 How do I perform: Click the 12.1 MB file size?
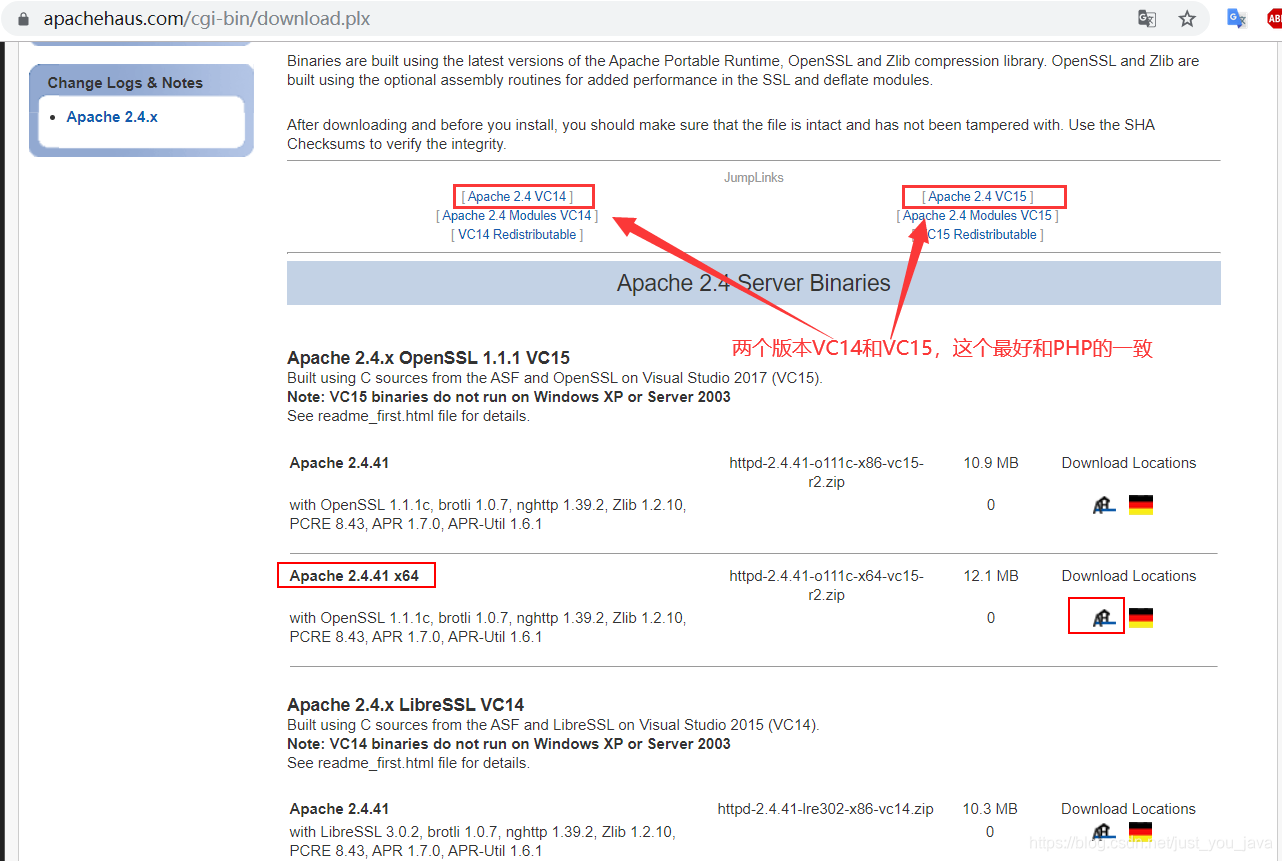coord(991,576)
